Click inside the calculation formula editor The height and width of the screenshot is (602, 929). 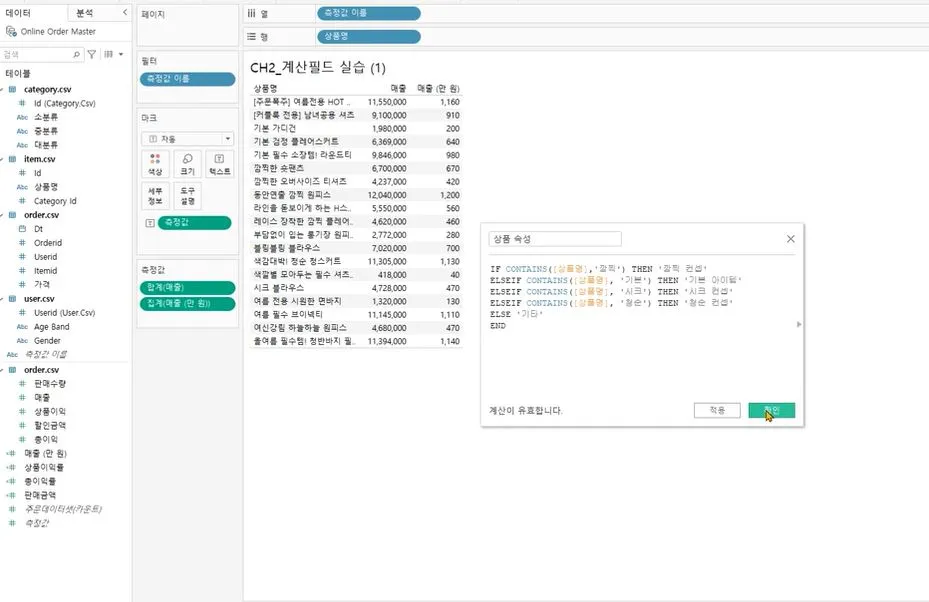point(642,327)
